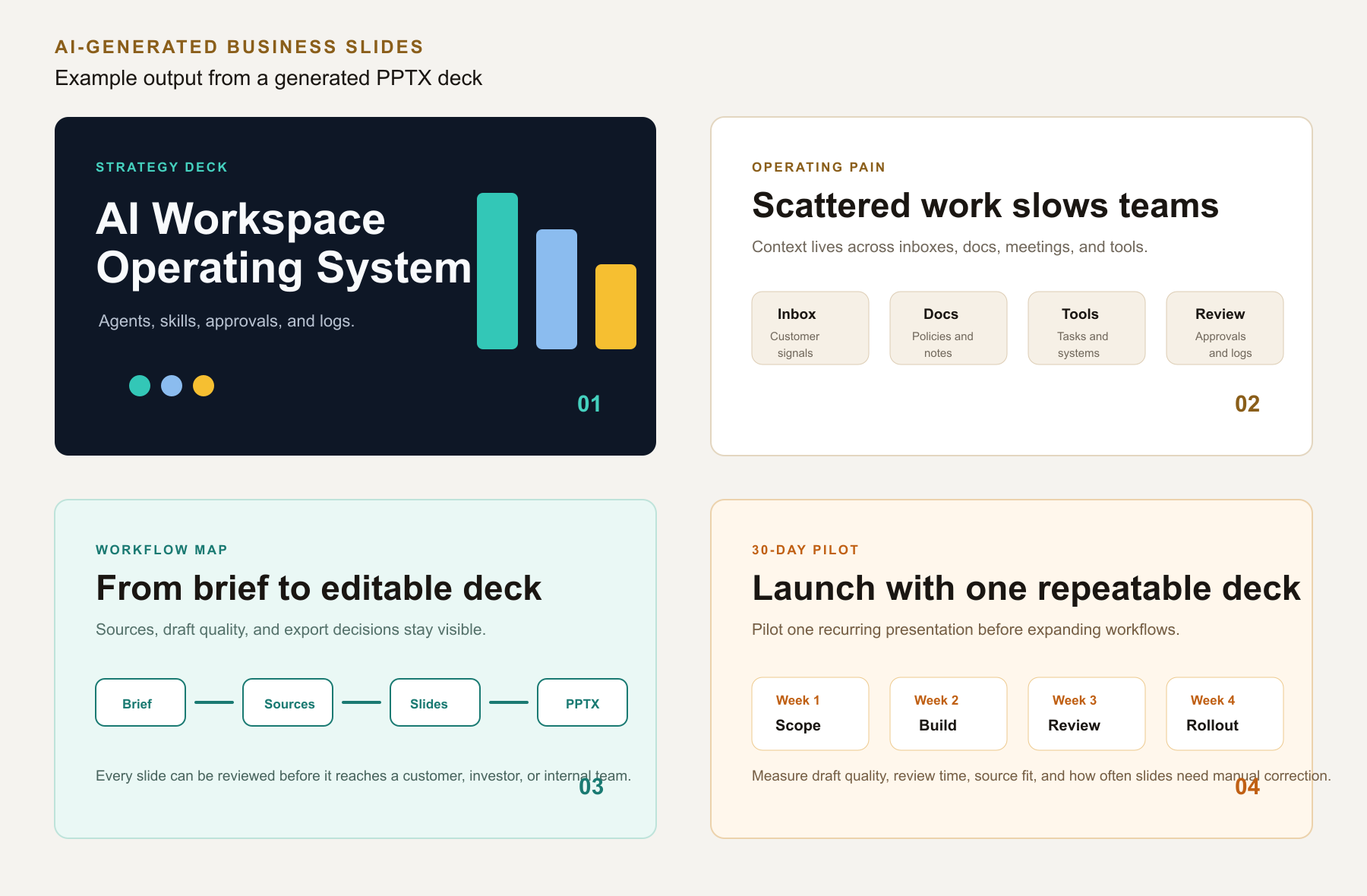Click 'Pilot one recurring presentation' line
1367x896 pixels.
[x=965, y=629]
